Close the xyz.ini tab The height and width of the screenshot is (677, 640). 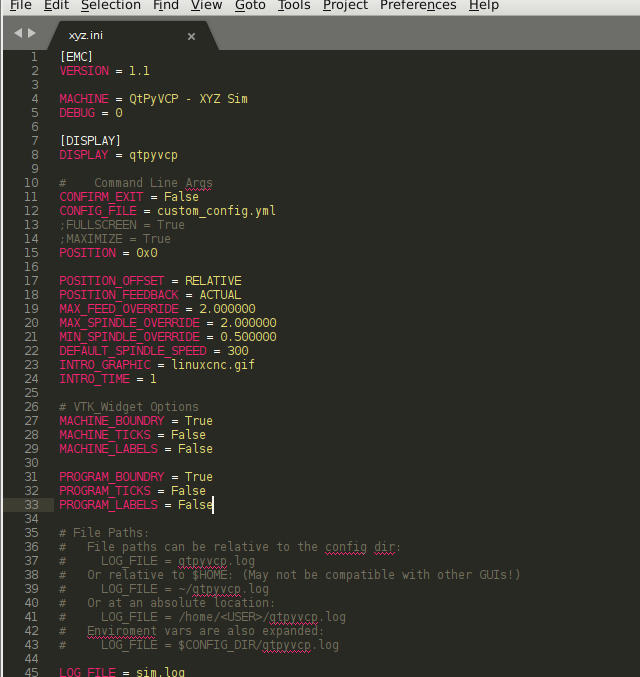[x=191, y=37]
